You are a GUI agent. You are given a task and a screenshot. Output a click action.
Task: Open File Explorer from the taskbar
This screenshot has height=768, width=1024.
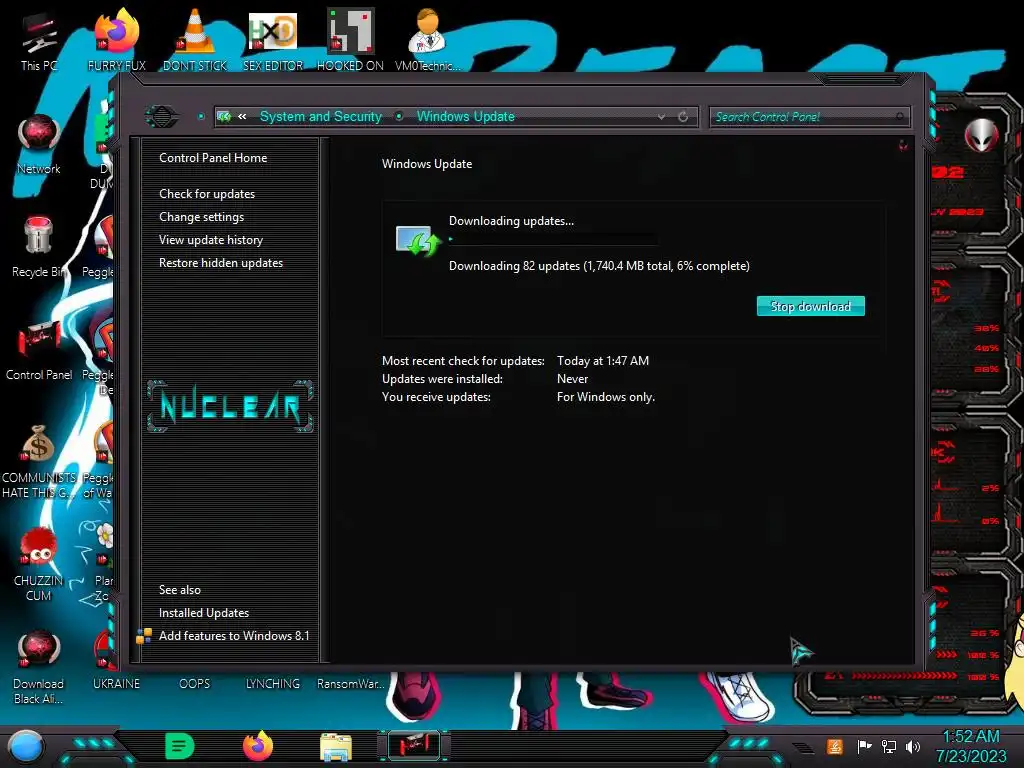[x=336, y=747]
